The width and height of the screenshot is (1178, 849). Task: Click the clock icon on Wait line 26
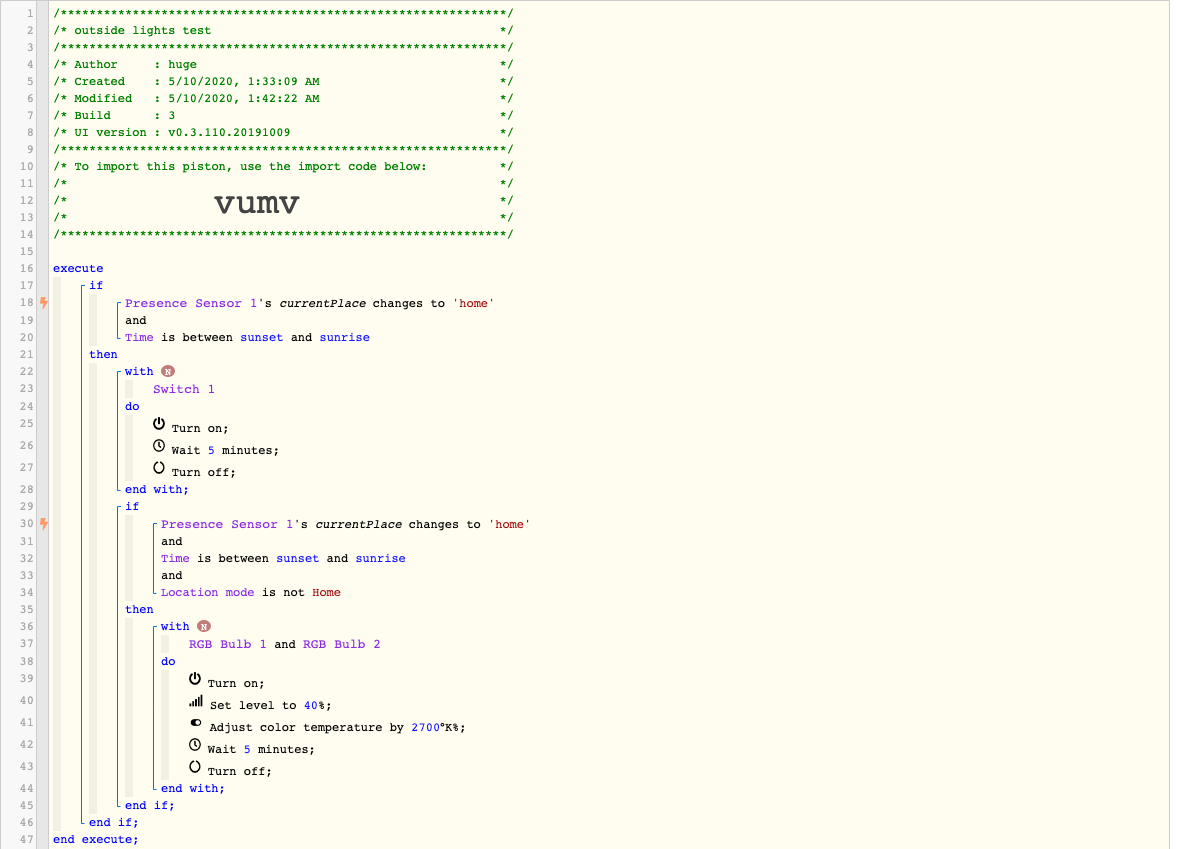coord(159,446)
